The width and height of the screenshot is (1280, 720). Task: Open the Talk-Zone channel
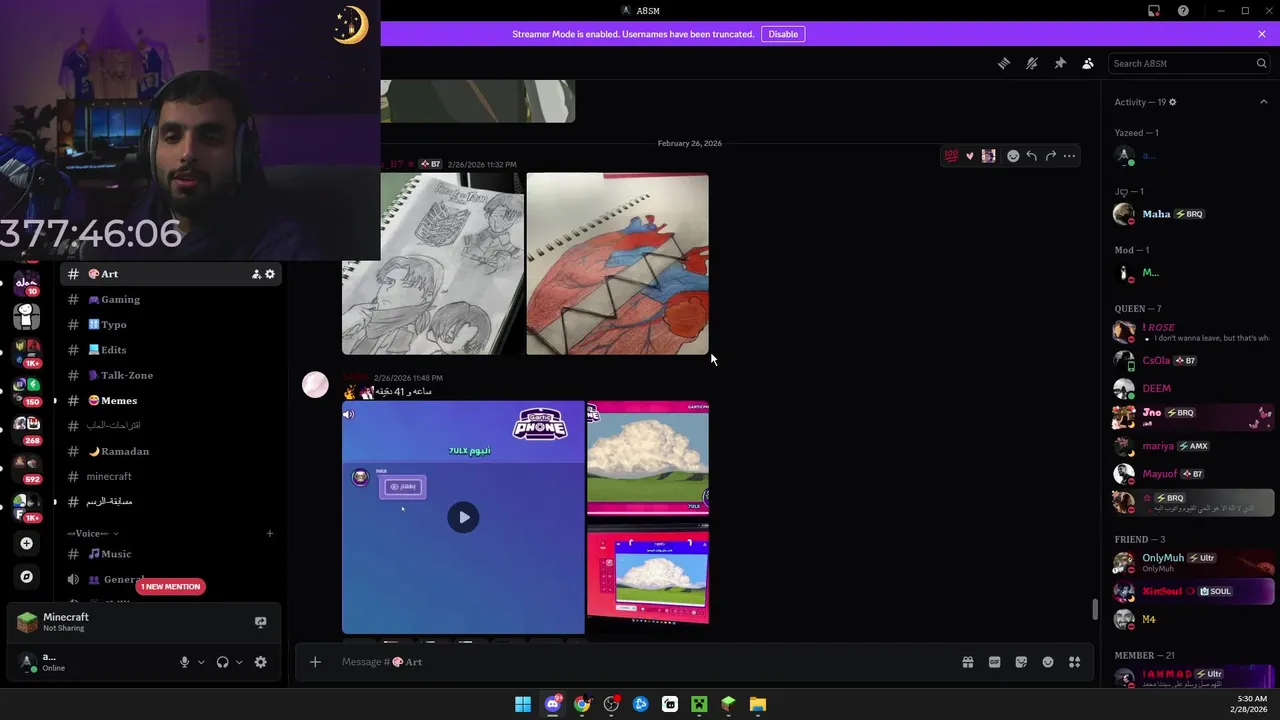pos(170,375)
